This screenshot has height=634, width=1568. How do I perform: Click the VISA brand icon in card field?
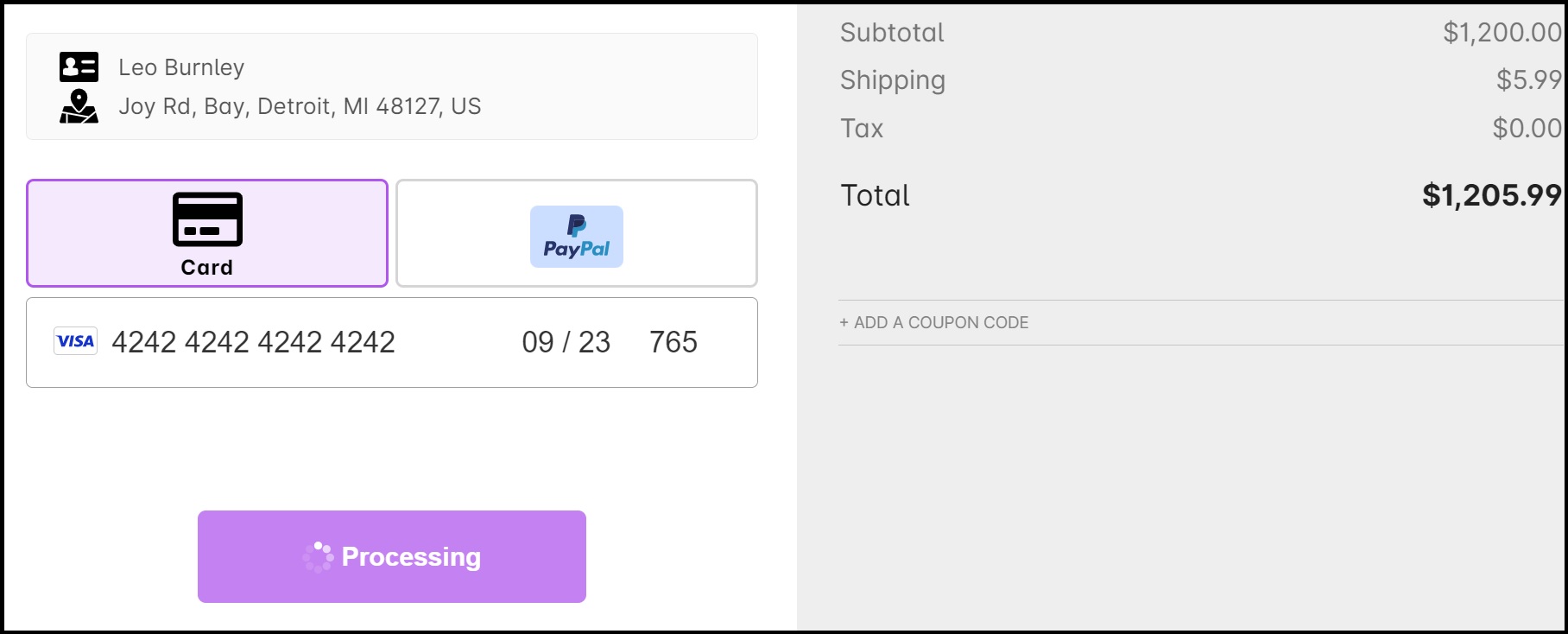click(75, 341)
